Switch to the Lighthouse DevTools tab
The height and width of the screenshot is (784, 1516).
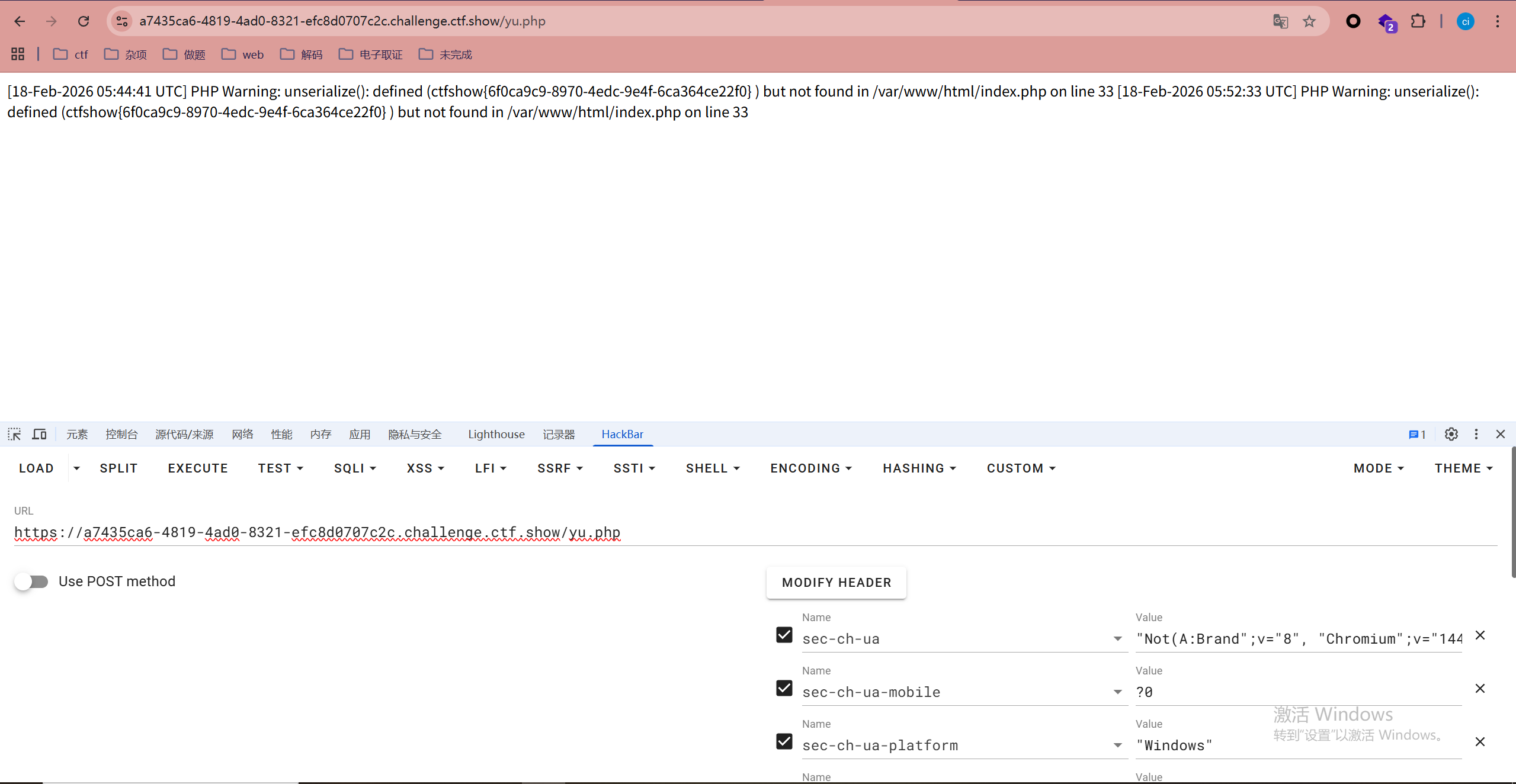coord(496,434)
